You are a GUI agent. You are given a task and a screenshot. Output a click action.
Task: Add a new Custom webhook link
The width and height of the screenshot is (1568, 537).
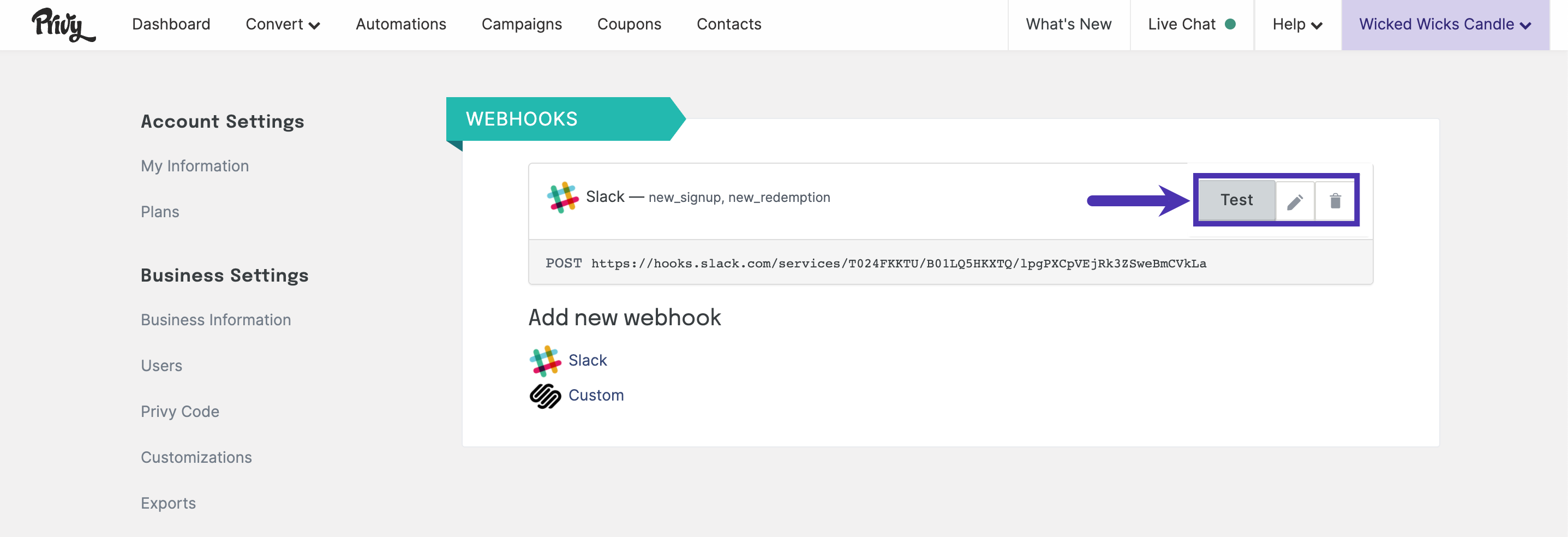coord(596,395)
